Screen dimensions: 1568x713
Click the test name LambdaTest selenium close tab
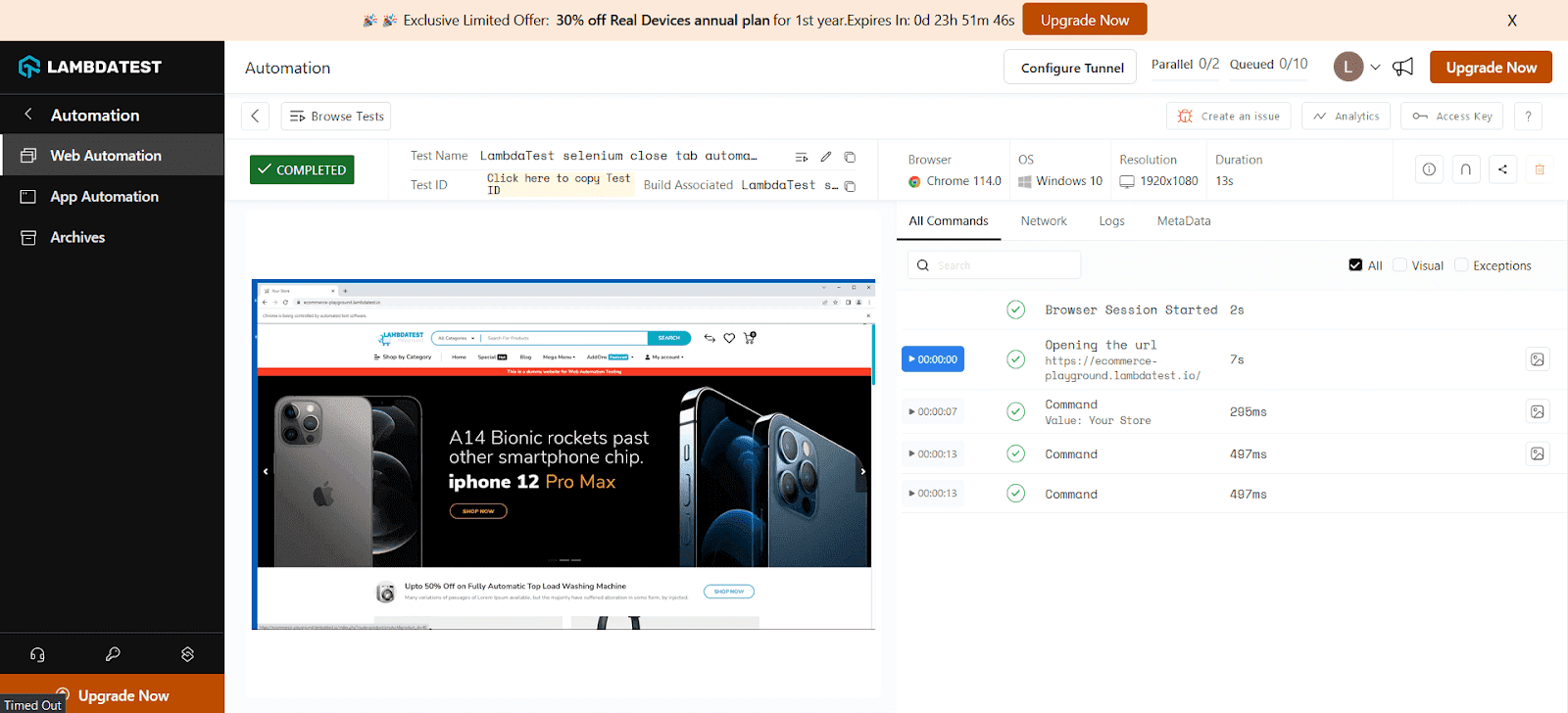(618, 156)
